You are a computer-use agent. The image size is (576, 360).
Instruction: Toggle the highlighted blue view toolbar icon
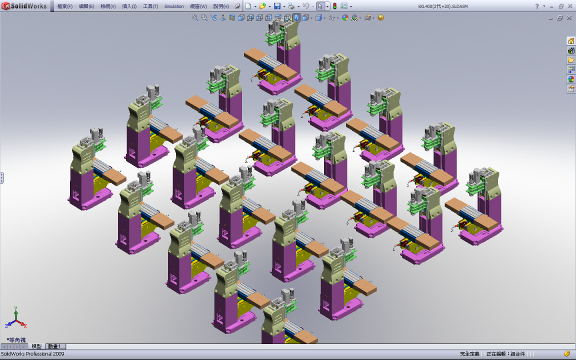pyautogui.click(x=296, y=18)
